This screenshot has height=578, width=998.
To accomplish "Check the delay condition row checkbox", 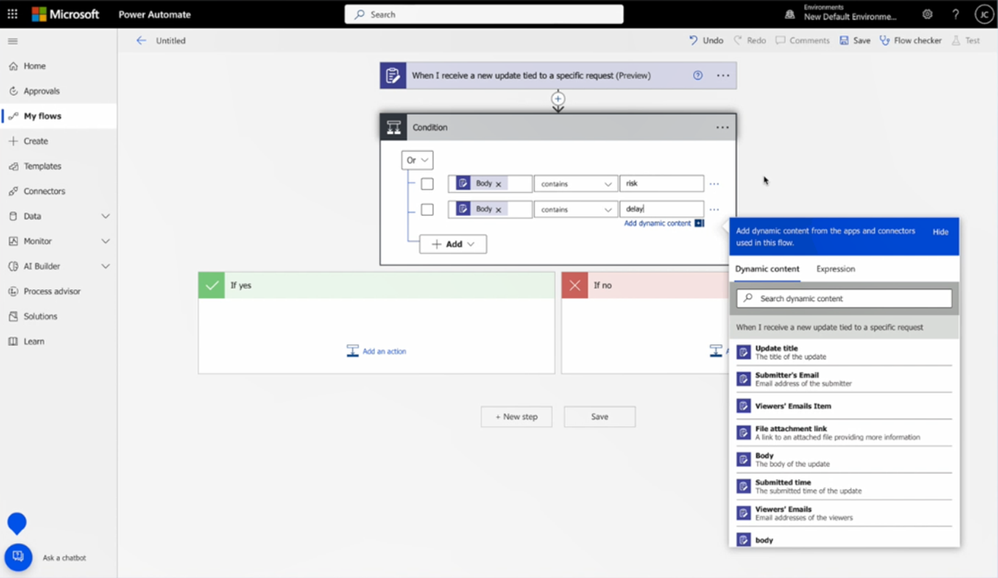I will [427, 209].
